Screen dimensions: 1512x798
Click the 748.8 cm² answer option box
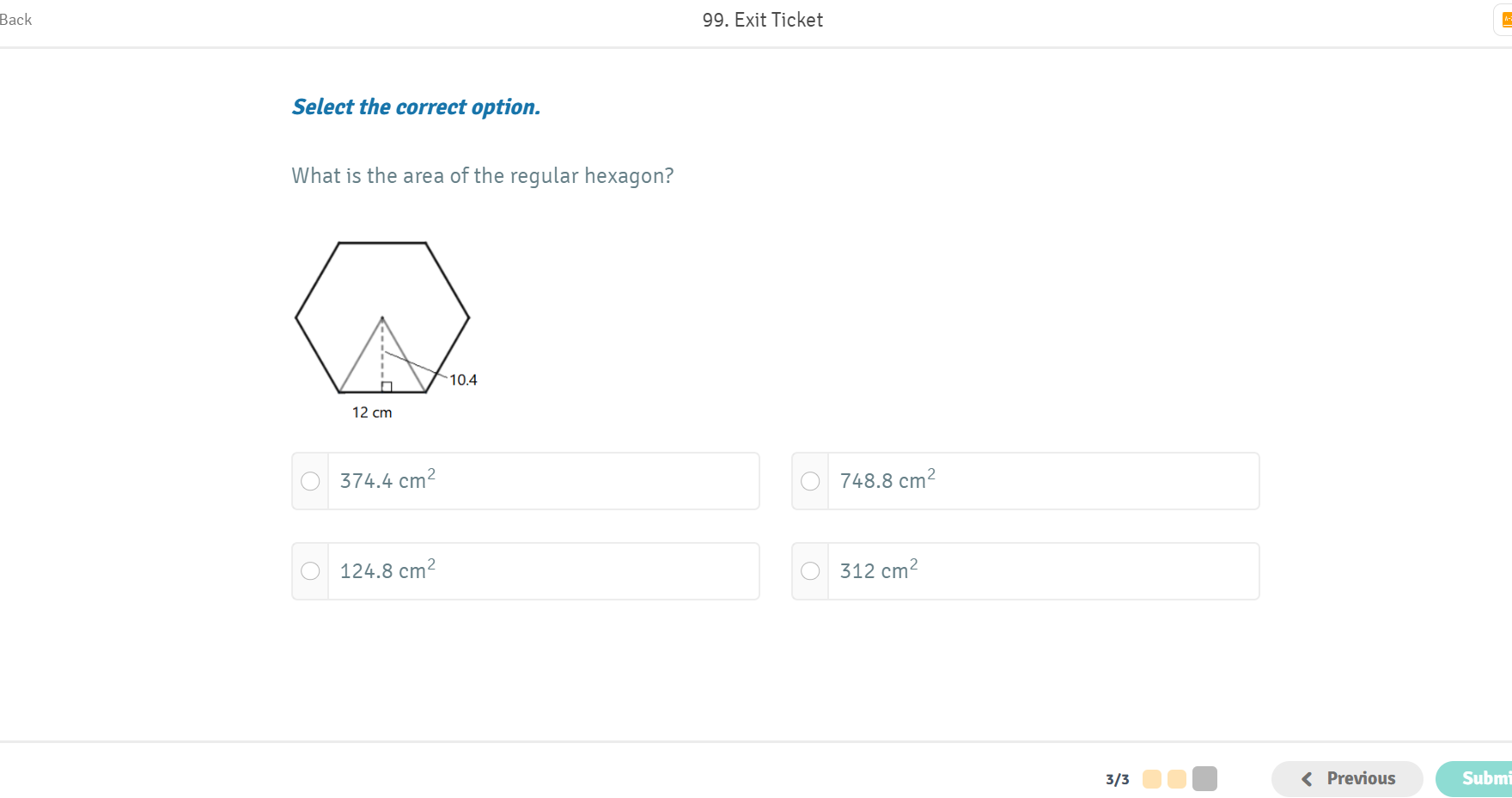[1026, 481]
